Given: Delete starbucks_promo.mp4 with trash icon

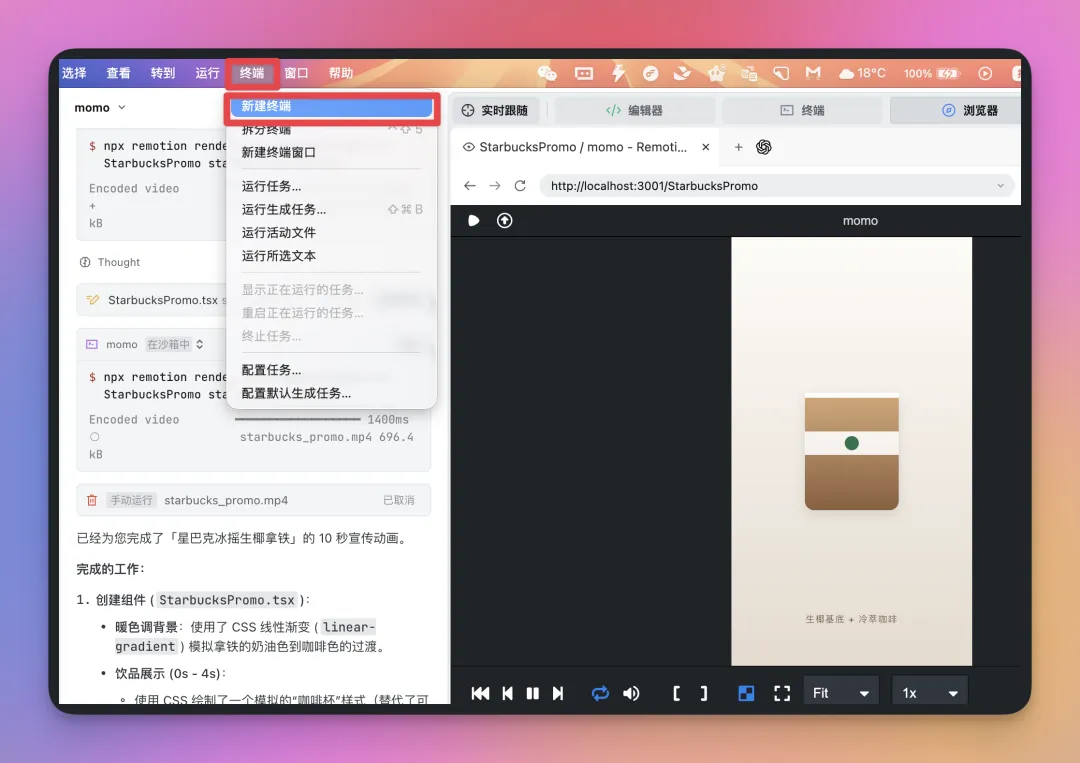Looking at the screenshot, I should pyautogui.click(x=92, y=501).
